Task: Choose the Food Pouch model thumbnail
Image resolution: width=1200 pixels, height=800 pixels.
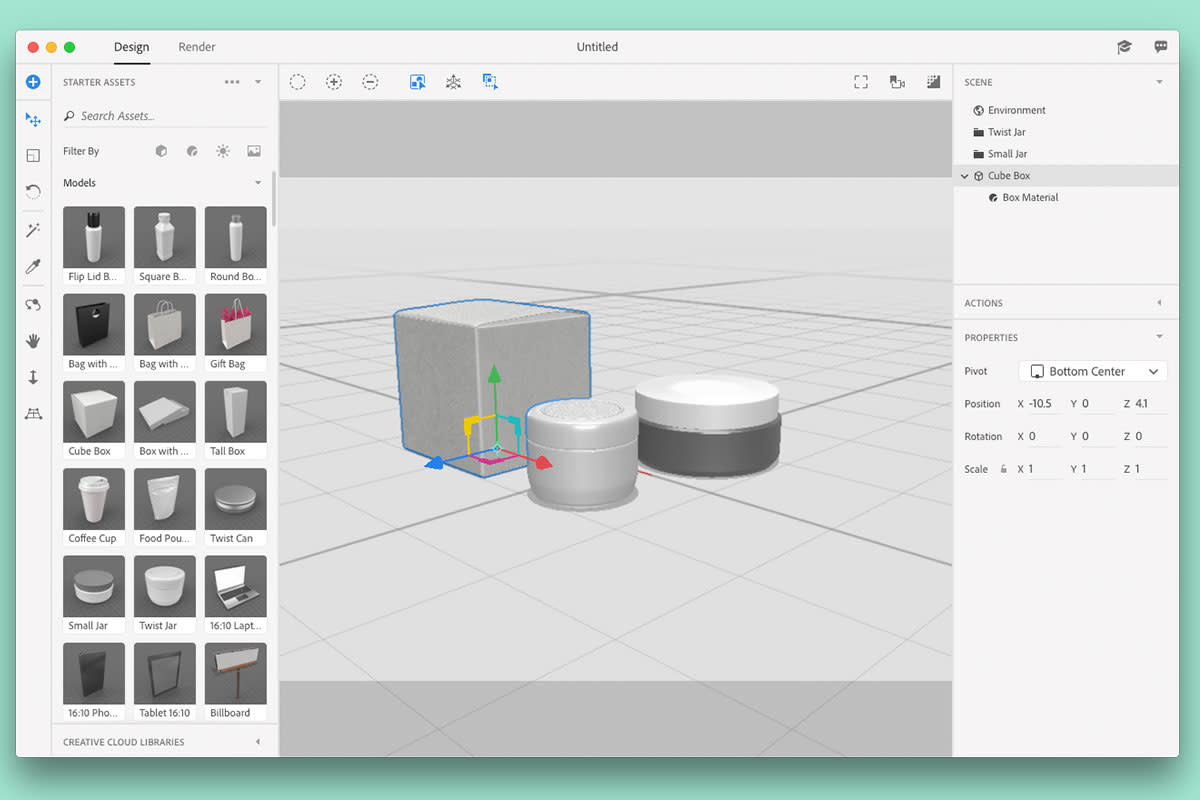Action: (x=165, y=499)
